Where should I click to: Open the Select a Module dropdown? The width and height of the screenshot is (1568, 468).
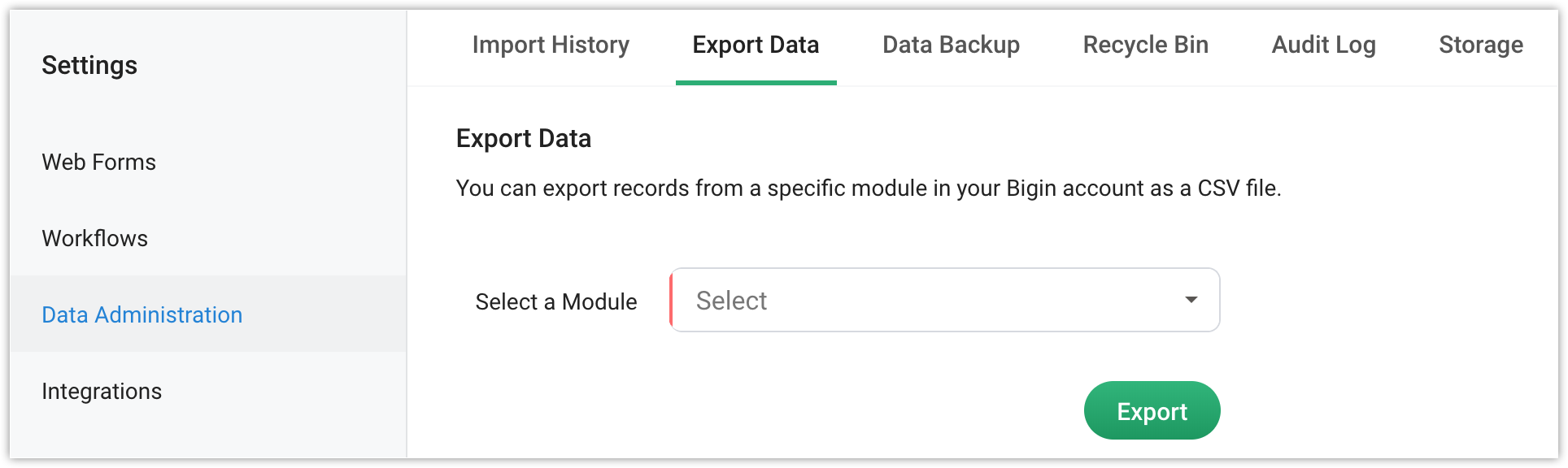944,300
